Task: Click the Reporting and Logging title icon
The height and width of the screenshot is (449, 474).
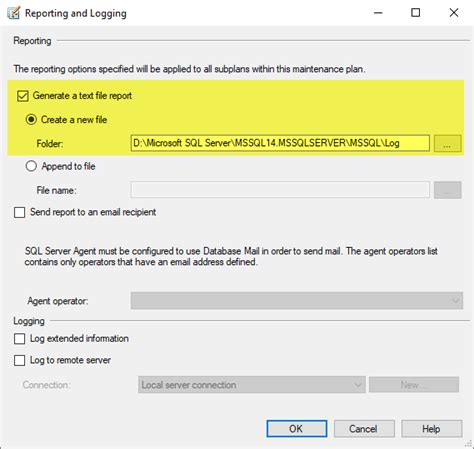Action: (x=13, y=13)
